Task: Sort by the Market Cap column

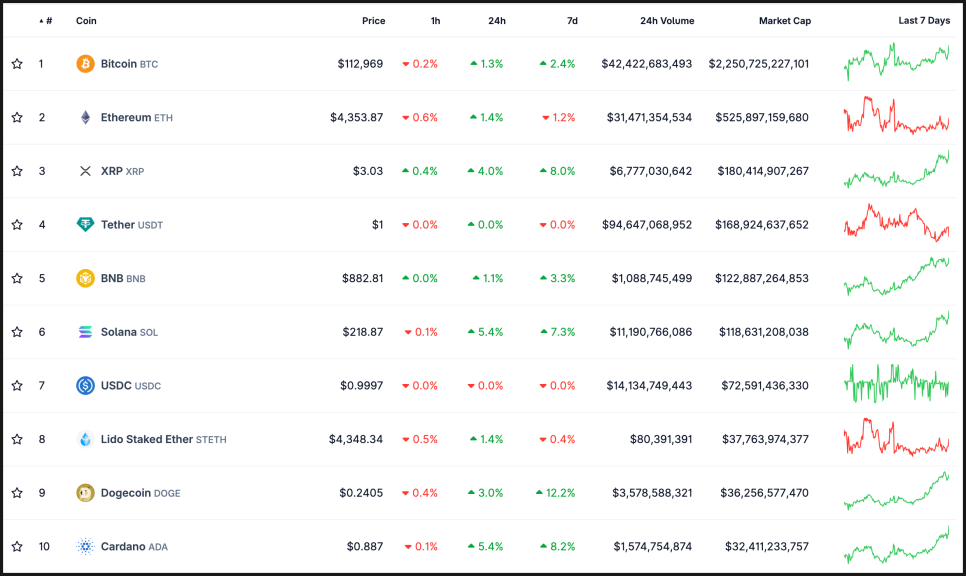Action: [x=785, y=20]
